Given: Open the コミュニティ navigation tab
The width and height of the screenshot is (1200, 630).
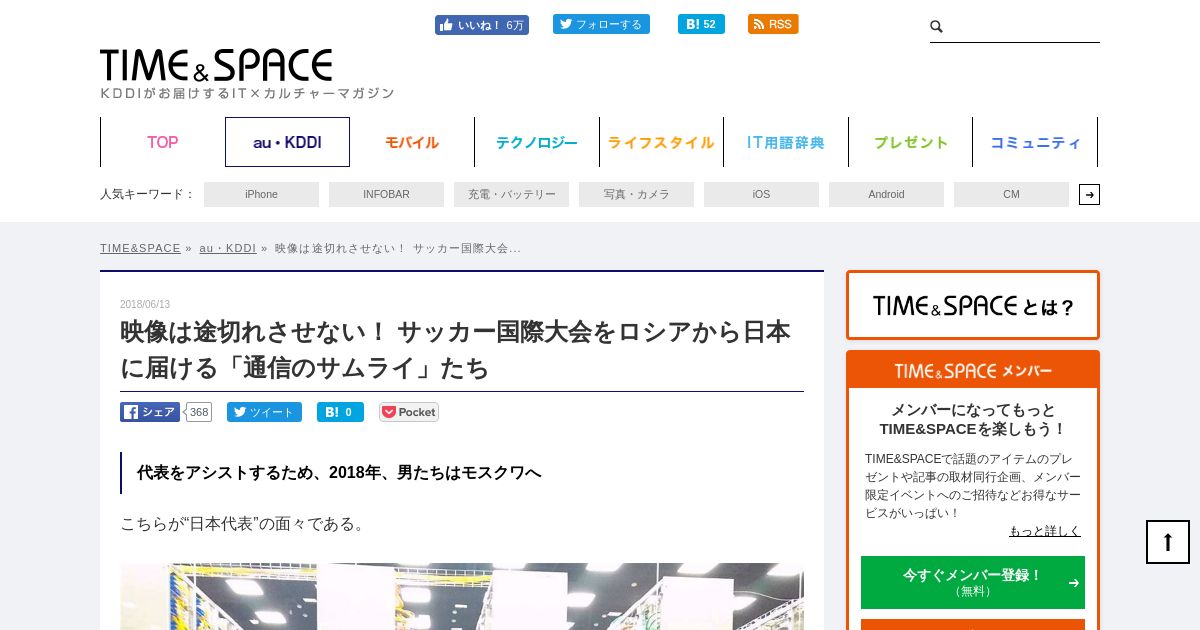Looking at the screenshot, I should tap(1035, 142).
